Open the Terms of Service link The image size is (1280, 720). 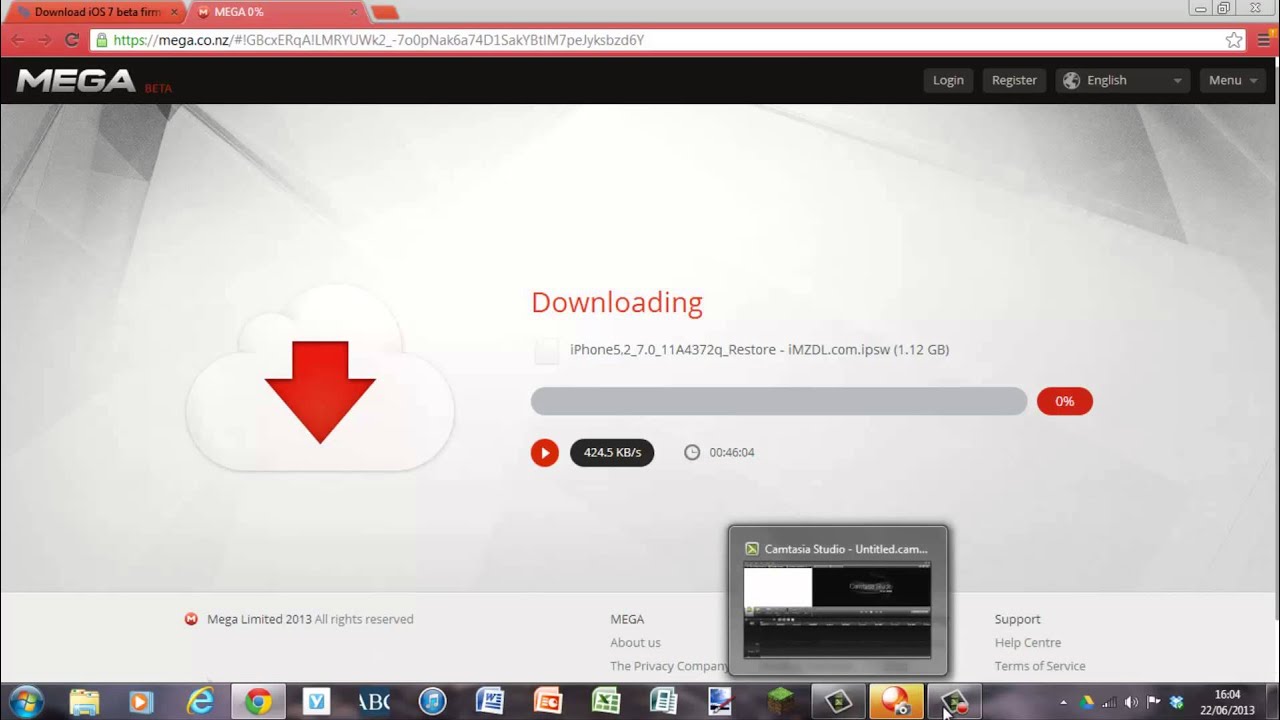[x=1040, y=666]
